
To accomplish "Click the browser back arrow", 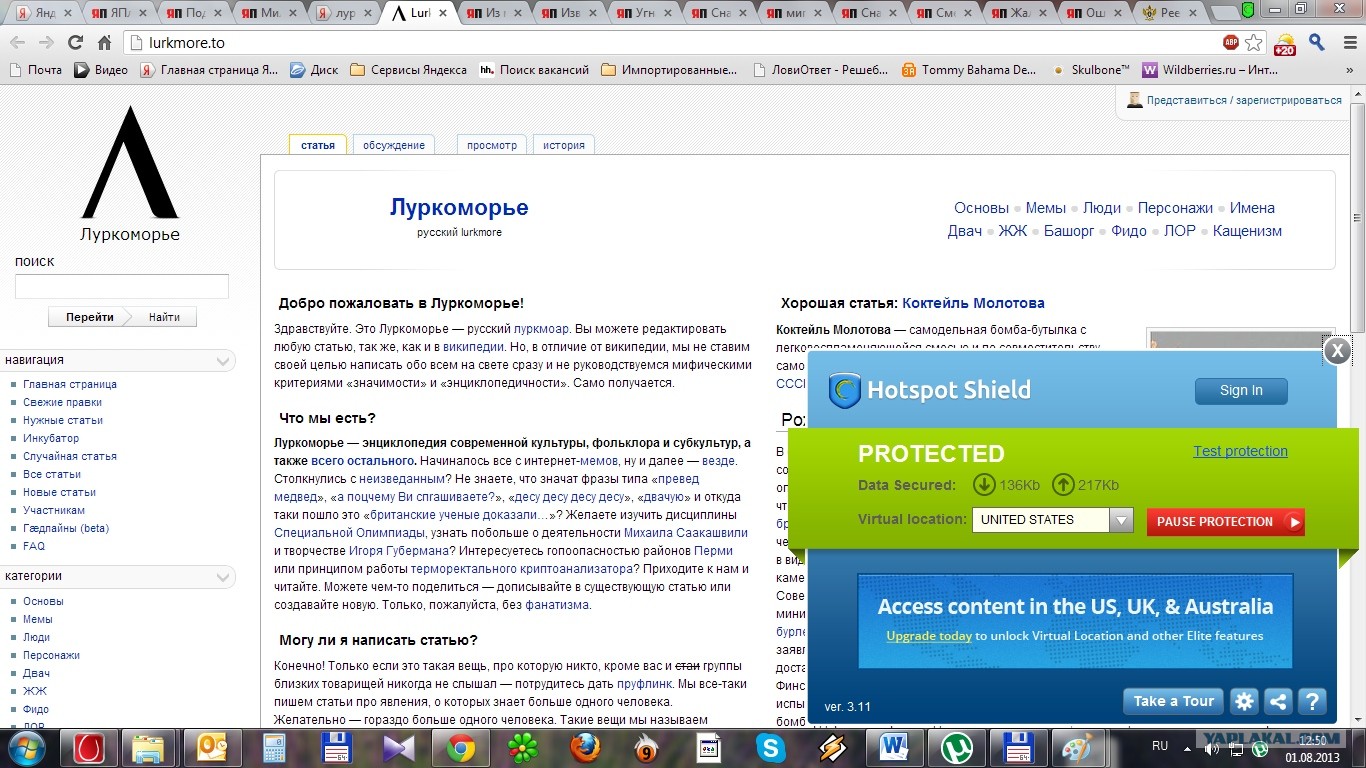I will point(17,42).
